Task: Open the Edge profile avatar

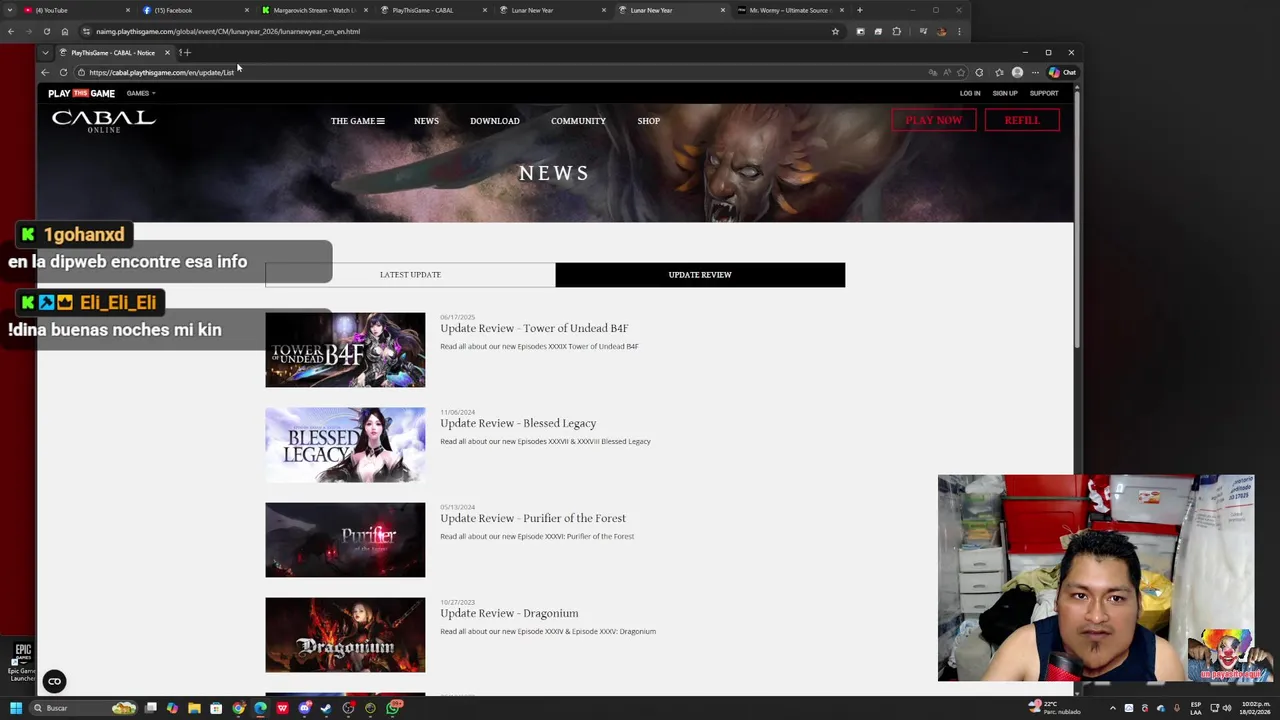Action: point(1017,72)
